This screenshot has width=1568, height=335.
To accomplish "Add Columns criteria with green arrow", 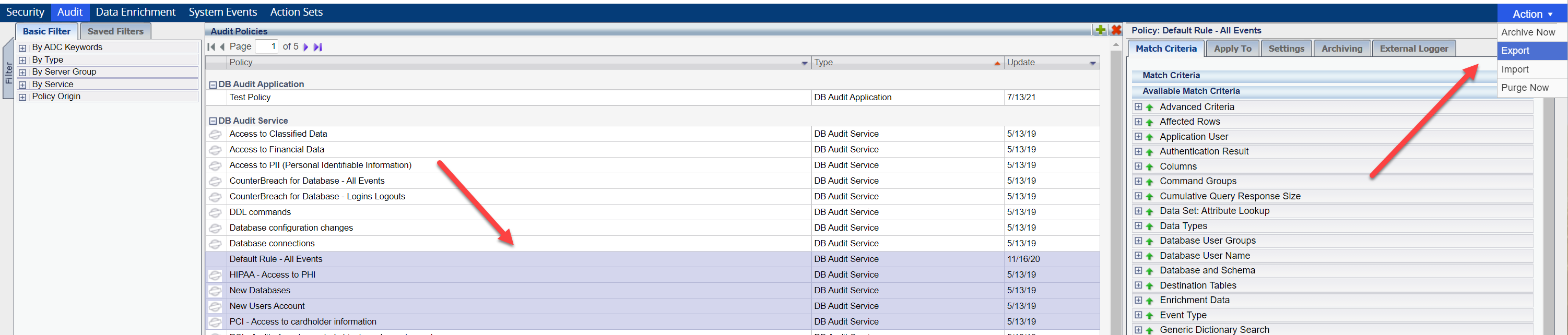I will [x=1149, y=167].
